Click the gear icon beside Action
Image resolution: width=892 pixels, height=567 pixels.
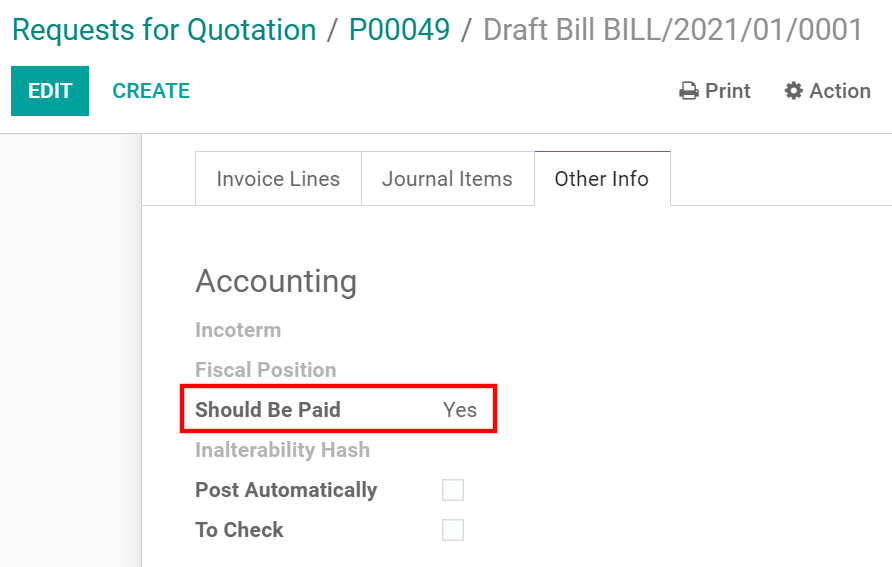(x=794, y=91)
